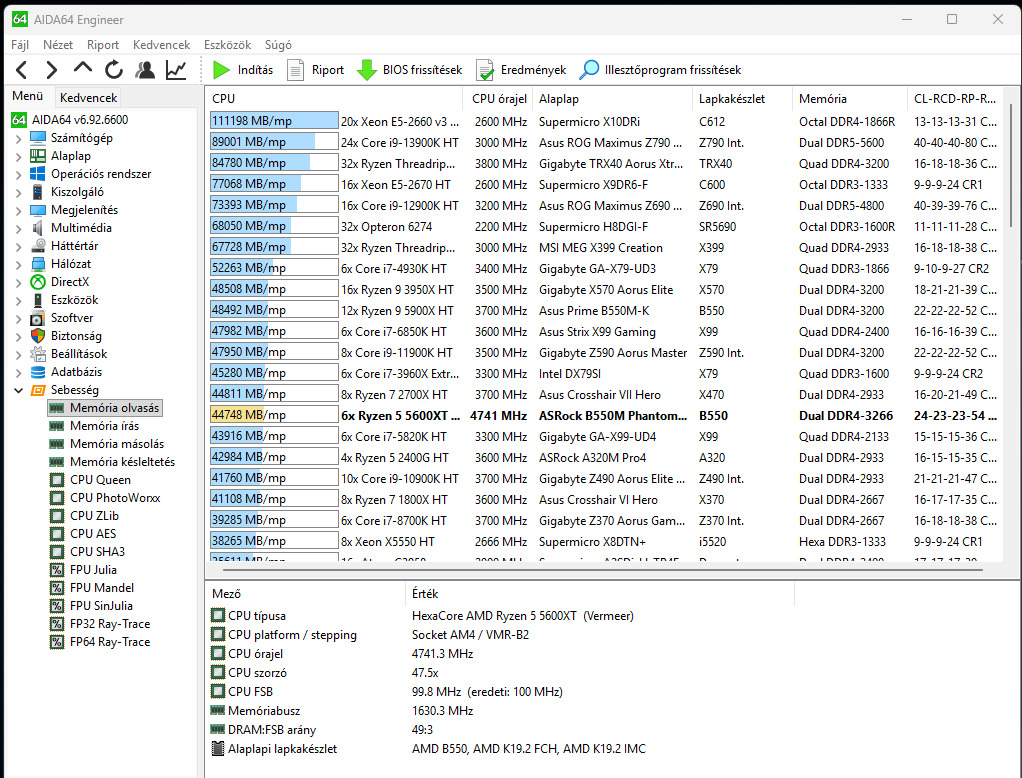Expand the Hálózat tree node
This screenshot has height=778, width=1022.
tap(18, 264)
